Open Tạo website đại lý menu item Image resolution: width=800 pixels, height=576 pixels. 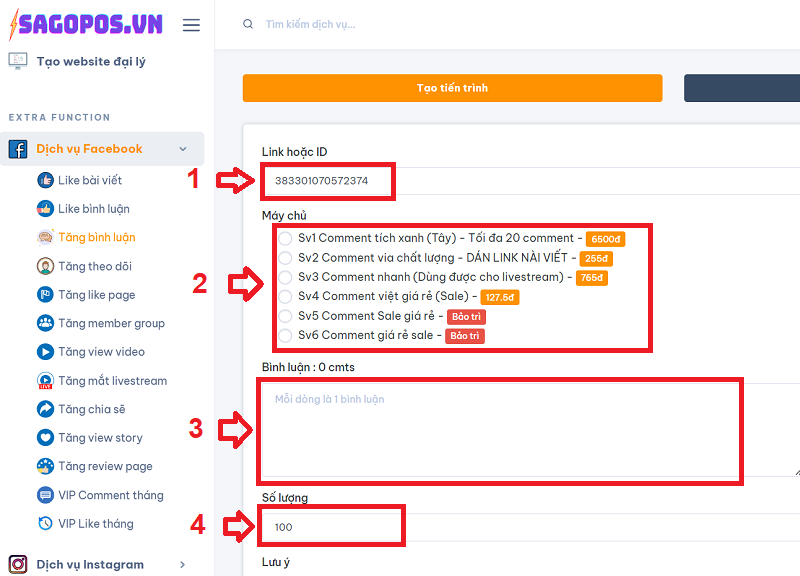click(x=90, y=62)
